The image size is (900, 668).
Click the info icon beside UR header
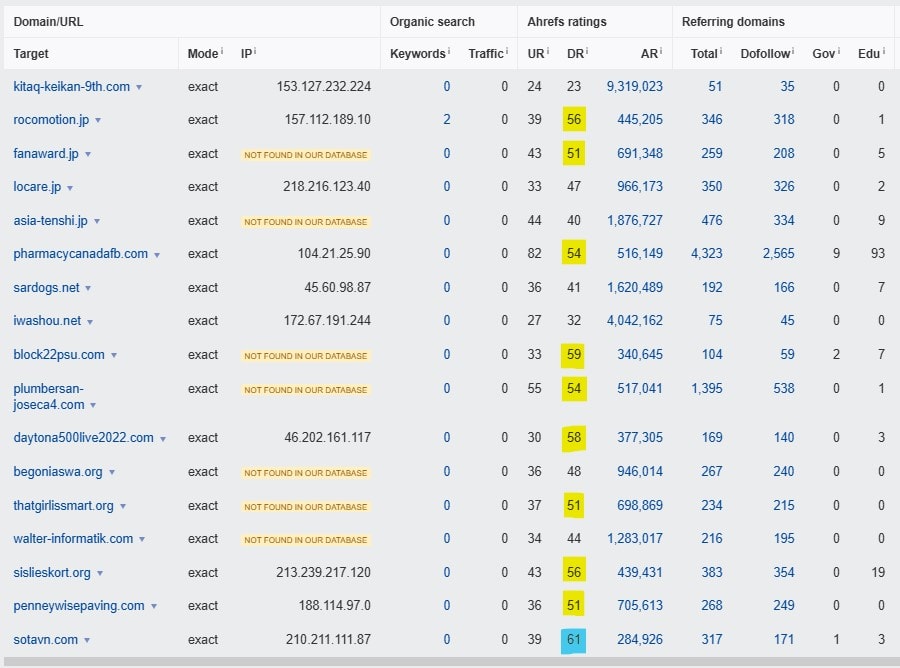[x=548, y=51]
